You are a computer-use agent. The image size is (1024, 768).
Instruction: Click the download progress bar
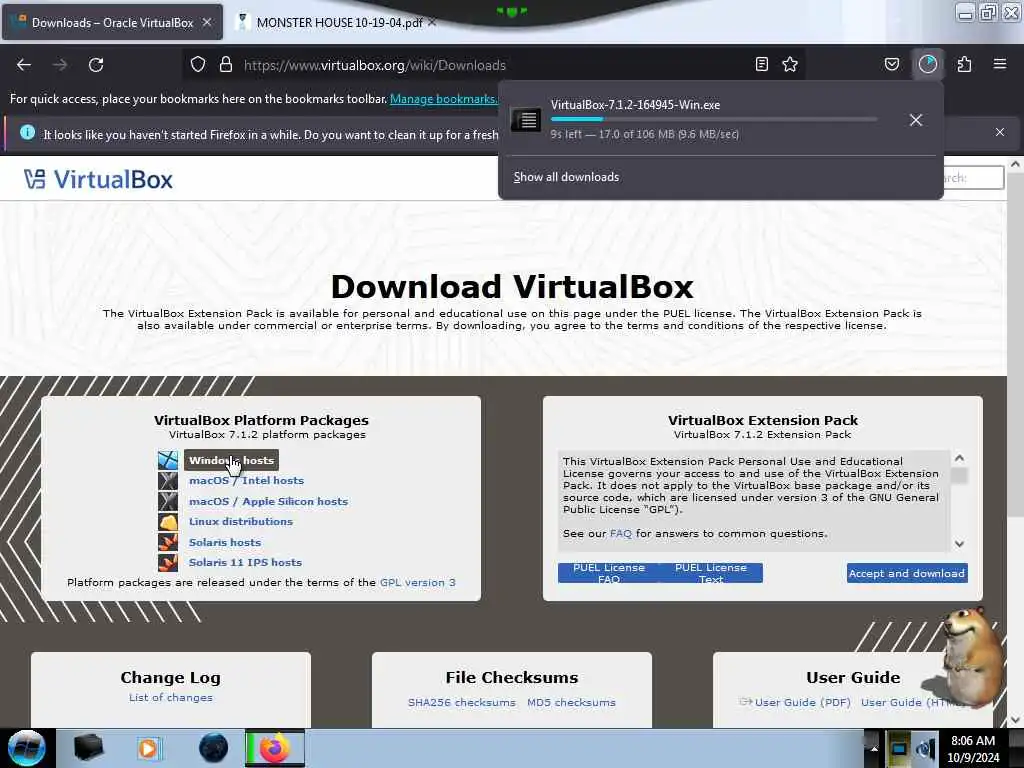click(x=714, y=119)
